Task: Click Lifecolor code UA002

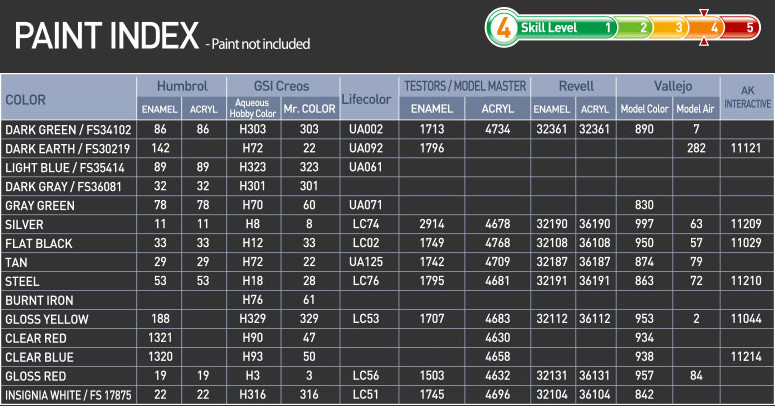Action: (x=366, y=129)
